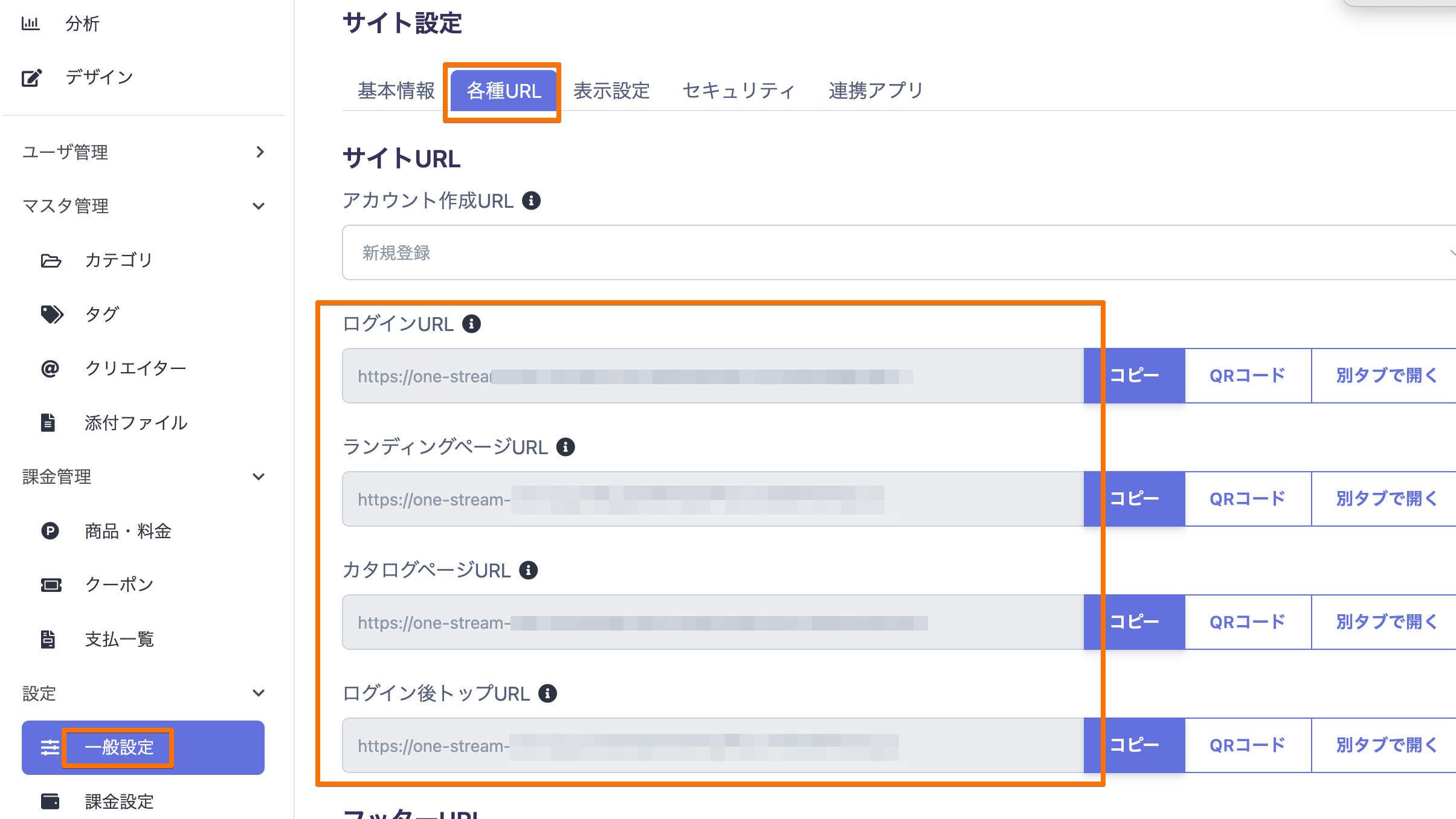The width and height of the screenshot is (1456, 819).
Task: Copy the ログインURL with コピー button
Action: point(1134,376)
